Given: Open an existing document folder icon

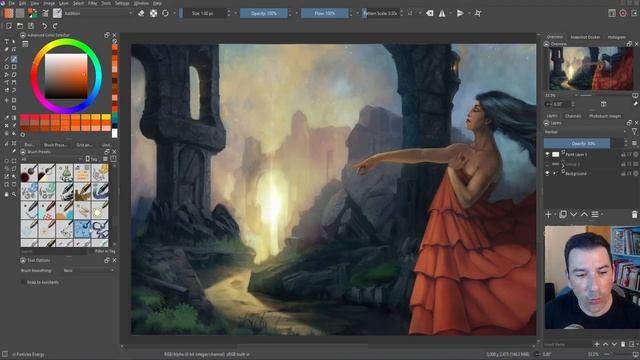Looking at the screenshot, I should [x=20, y=26].
